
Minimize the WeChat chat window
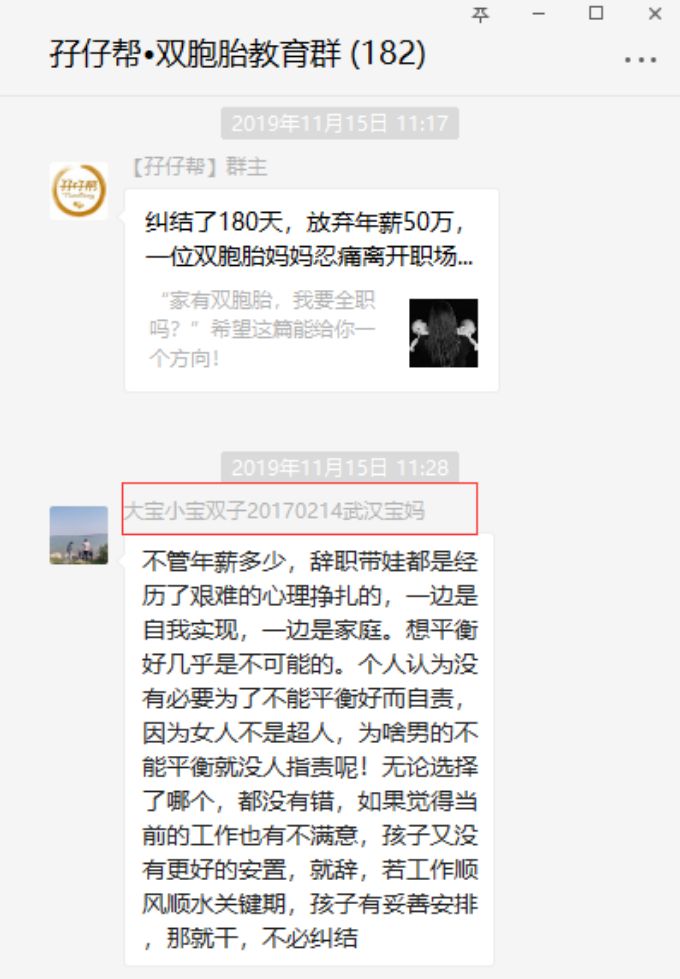coord(538,14)
